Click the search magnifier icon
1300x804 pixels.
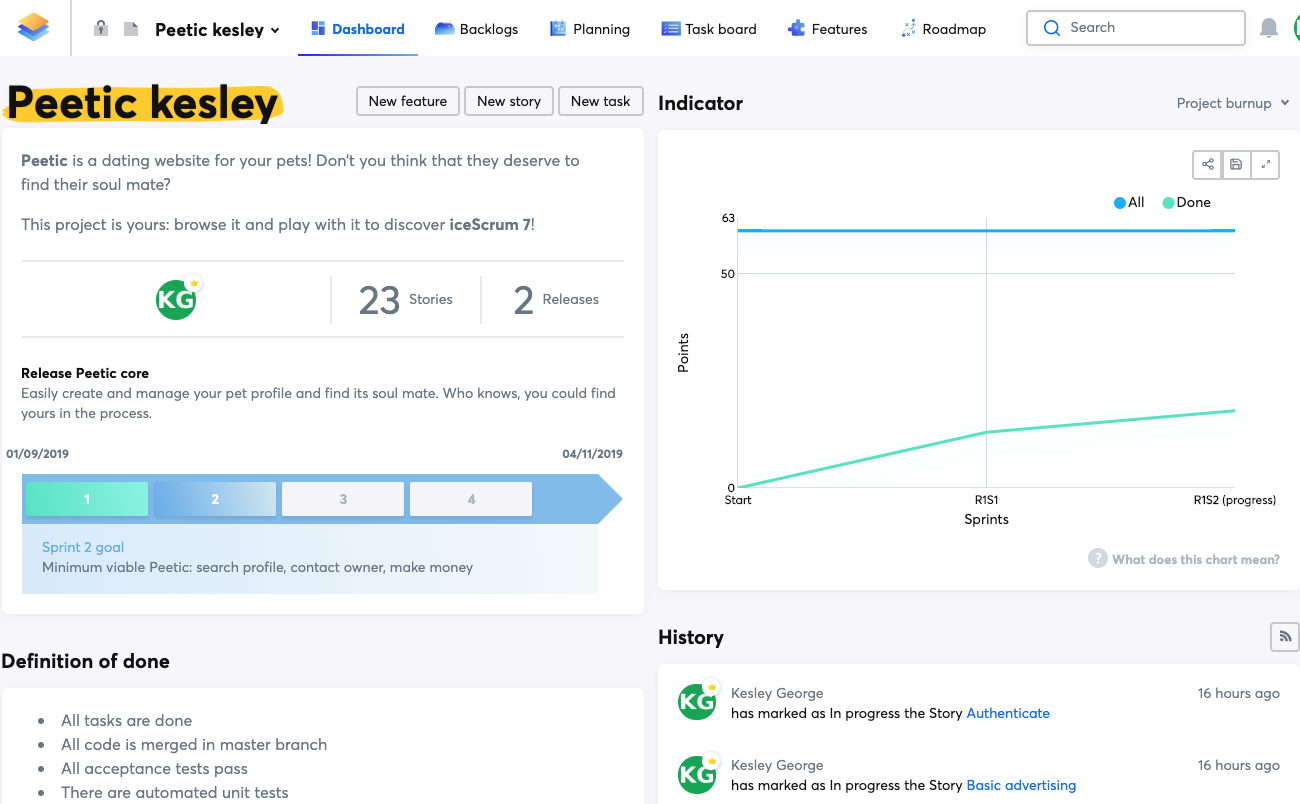coord(1051,28)
